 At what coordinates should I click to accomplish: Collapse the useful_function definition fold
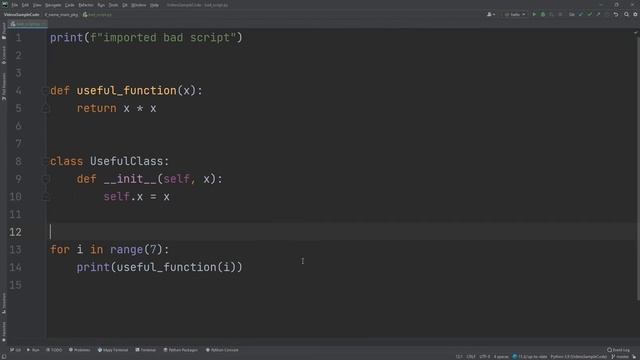click(45, 91)
